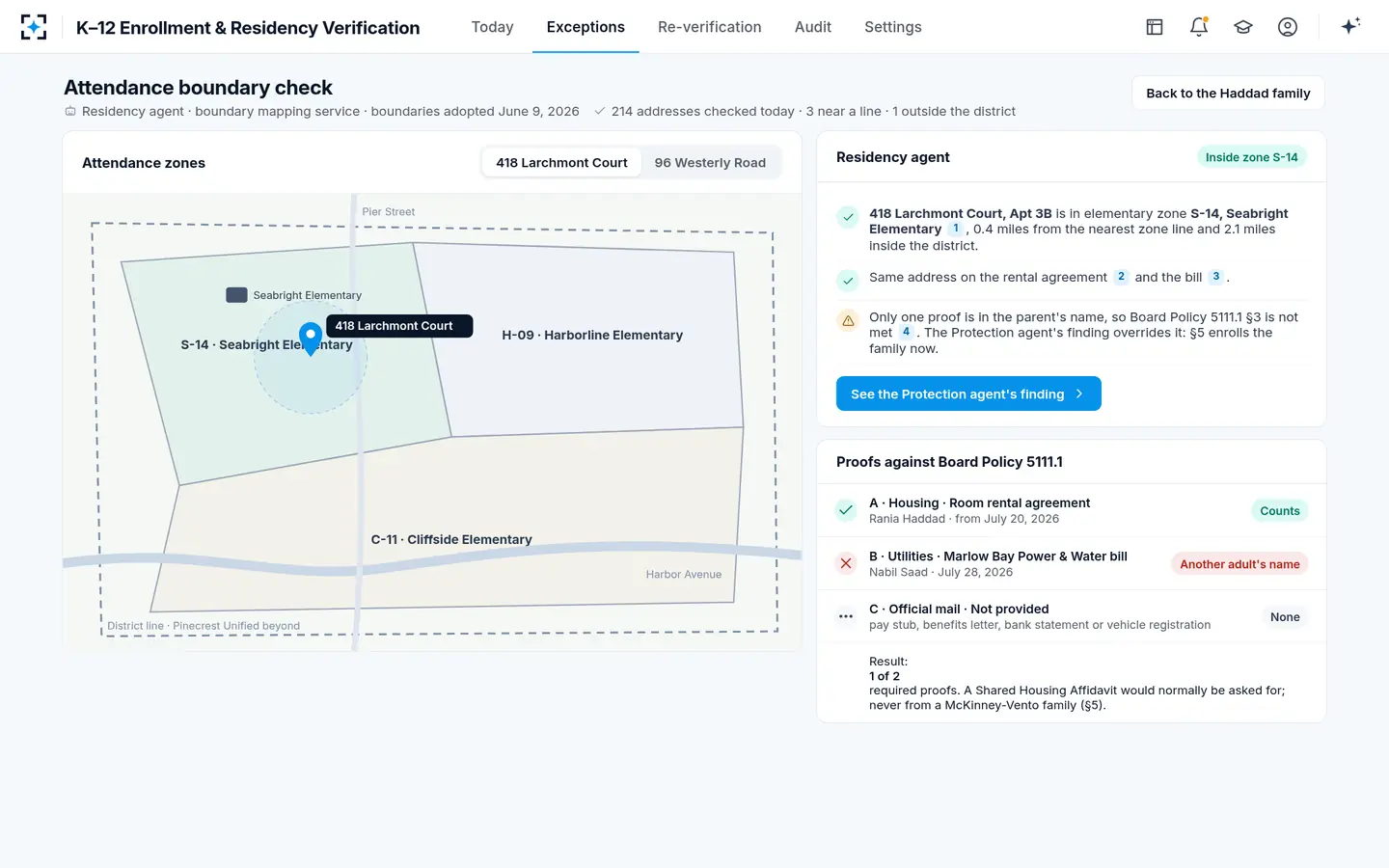Click the None badge on proof C
1389x868 pixels.
[x=1285, y=617]
